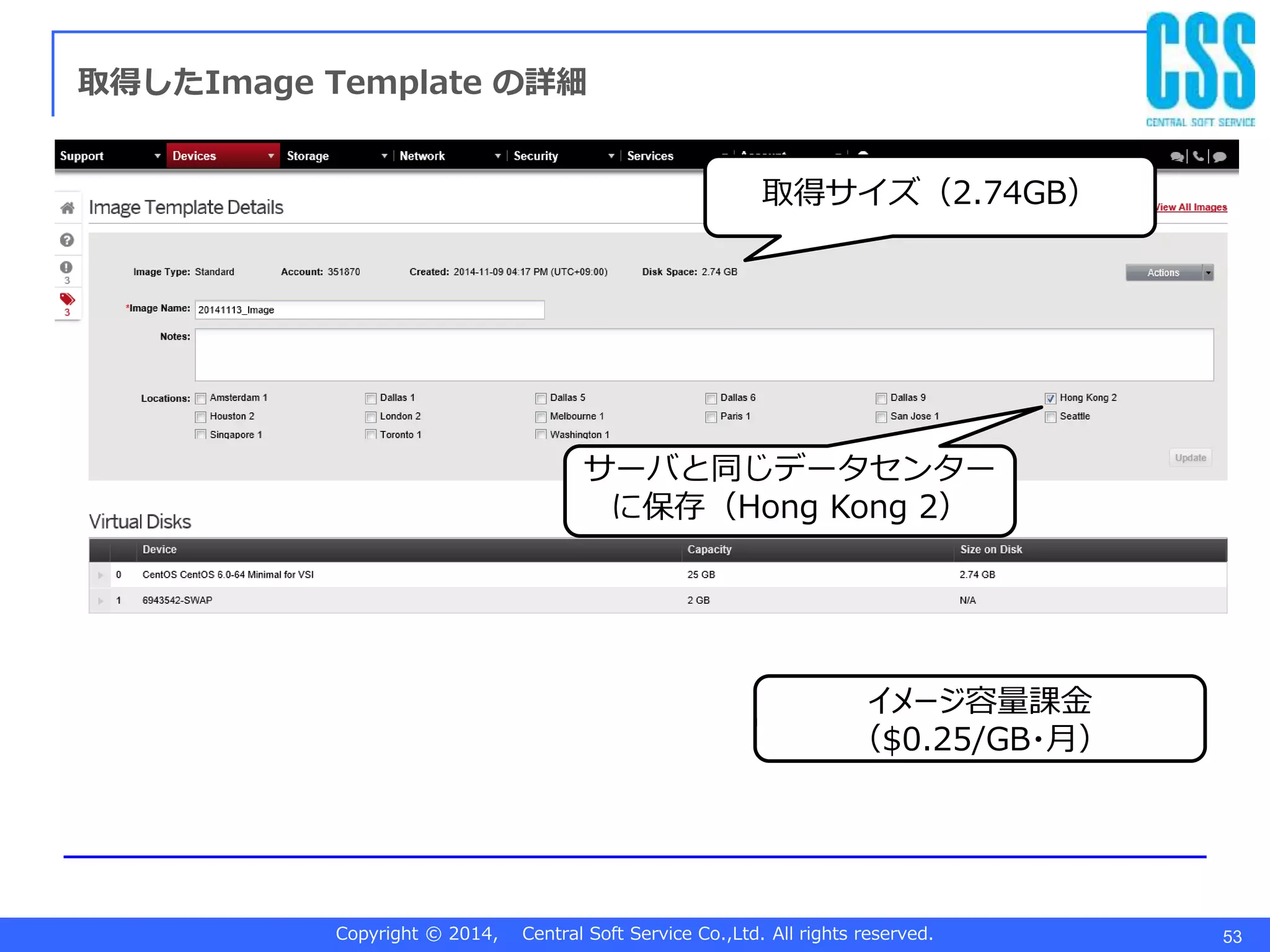Open the Services menu
This screenshot has width=1270, height=952.
pos(650,156)
